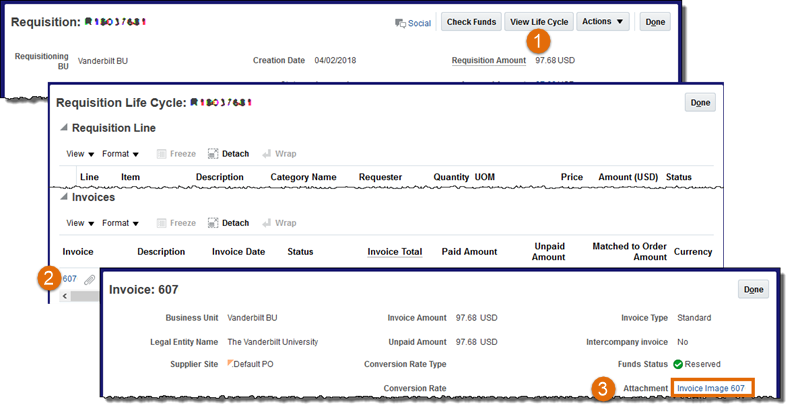Click the Category Name column header

[x=303, y=177]
